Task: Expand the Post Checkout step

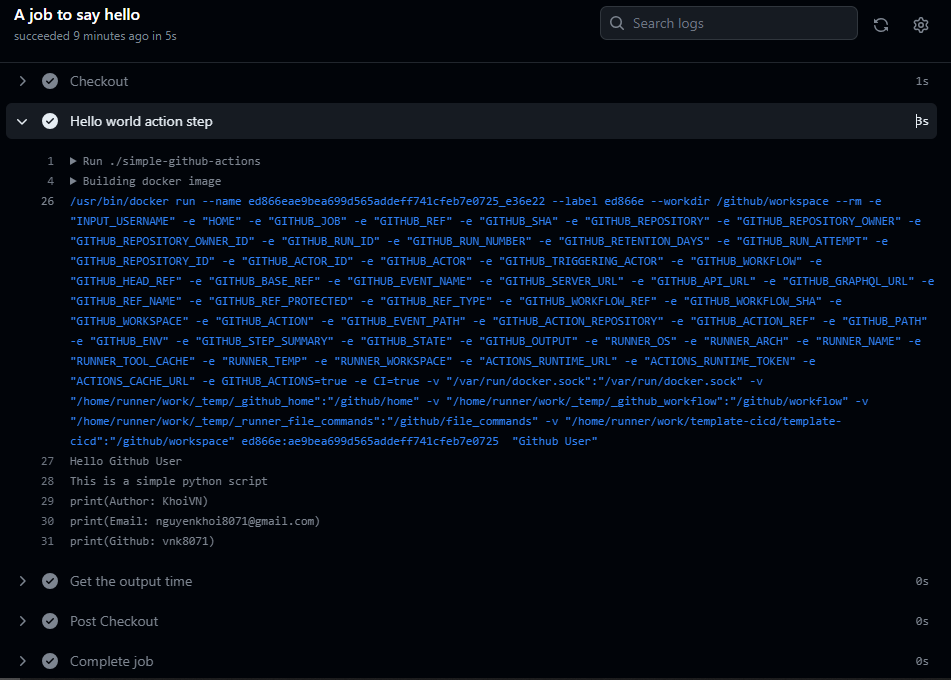Action: [x=22, y=621]
